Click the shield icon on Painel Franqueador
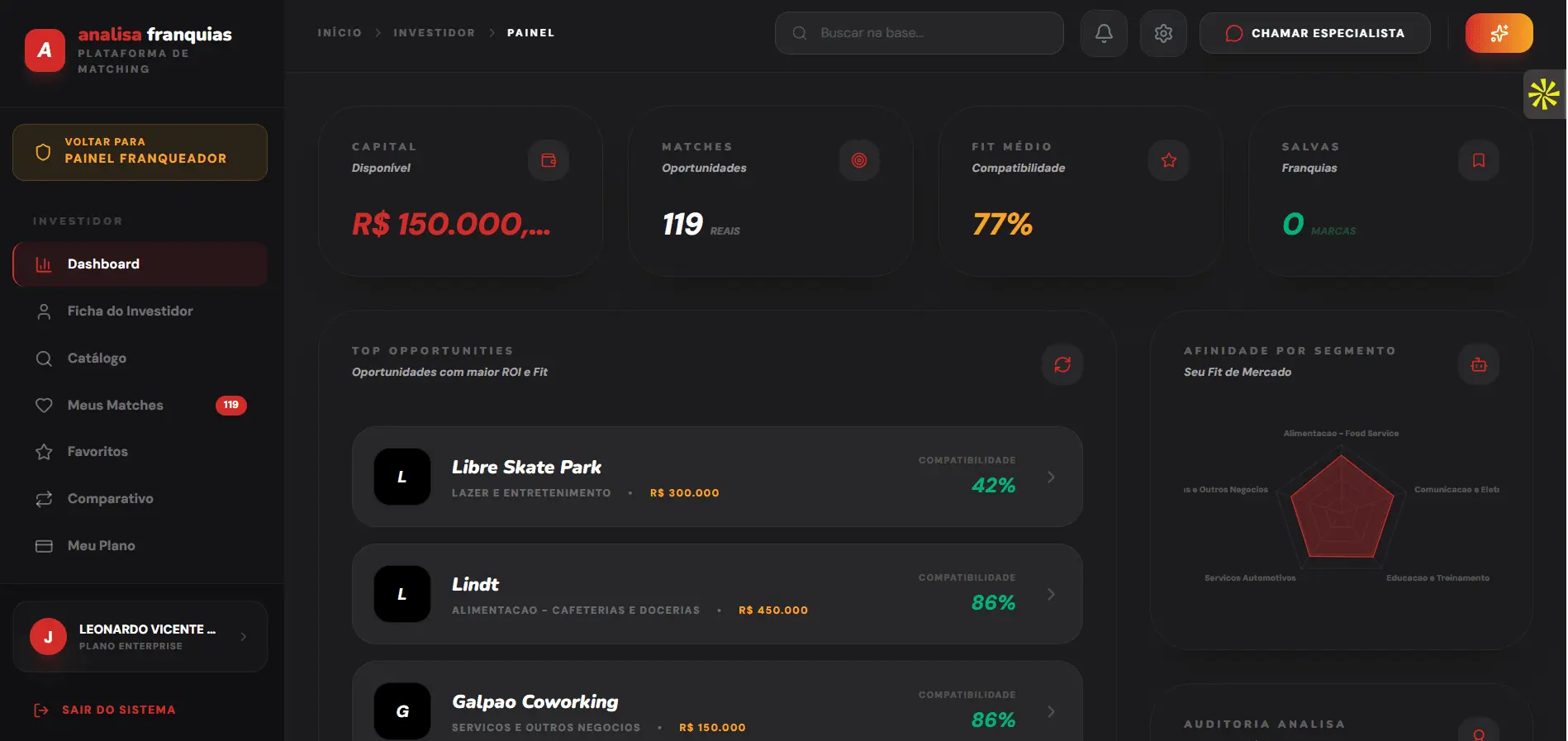The image size is (1568, 741). (x=43, y=152)
